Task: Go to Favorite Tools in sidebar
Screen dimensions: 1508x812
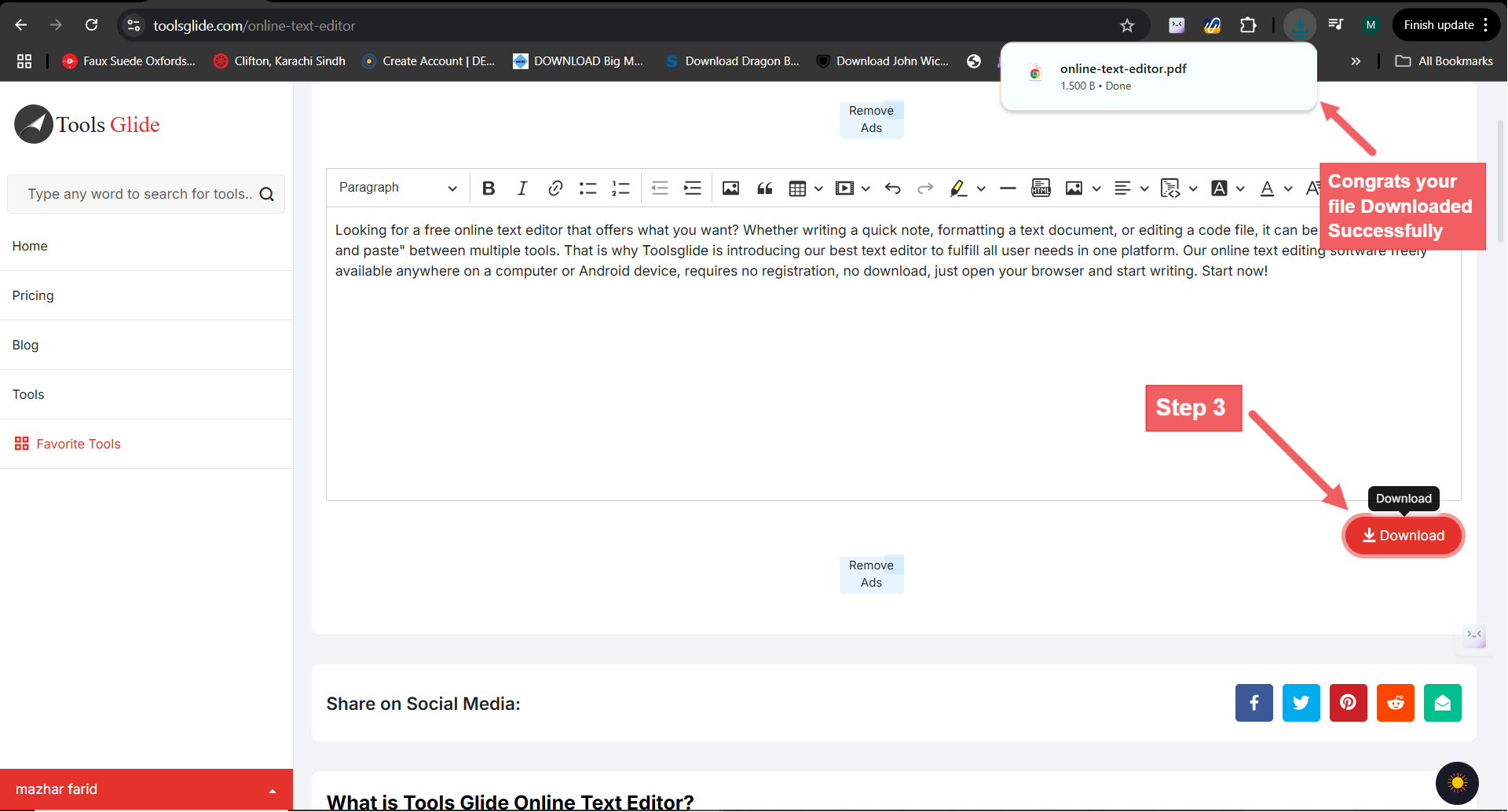Action: [78, 444]
